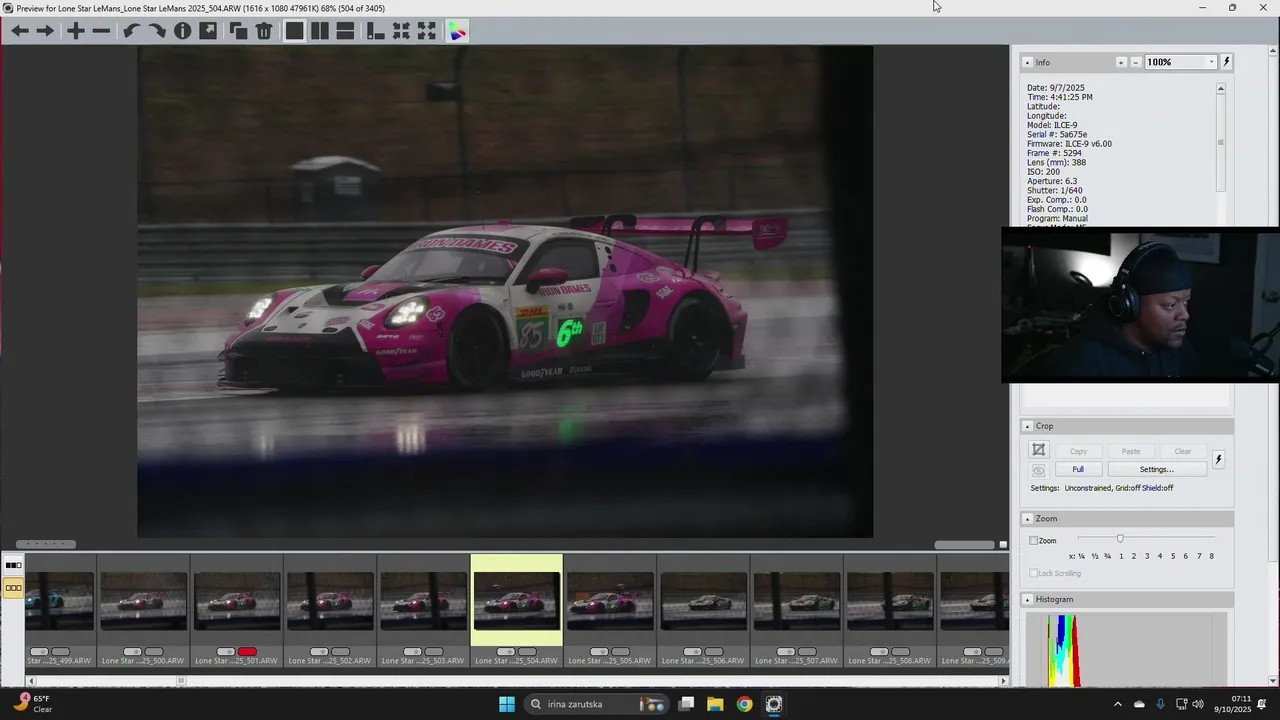Collapse the Histogram panel
Viewport: 1280px width, 720px height.
pyautogui.click(x=1027, y=599)
